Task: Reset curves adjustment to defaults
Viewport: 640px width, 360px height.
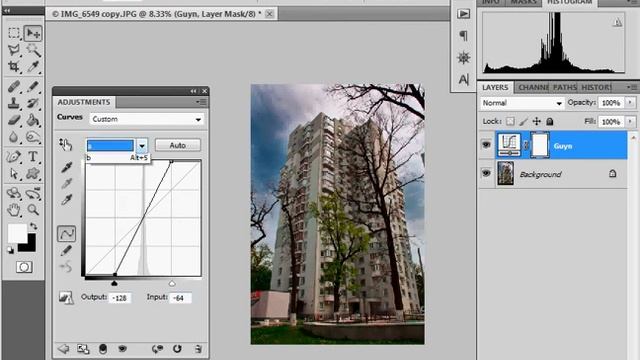Action: coord(177,349)
